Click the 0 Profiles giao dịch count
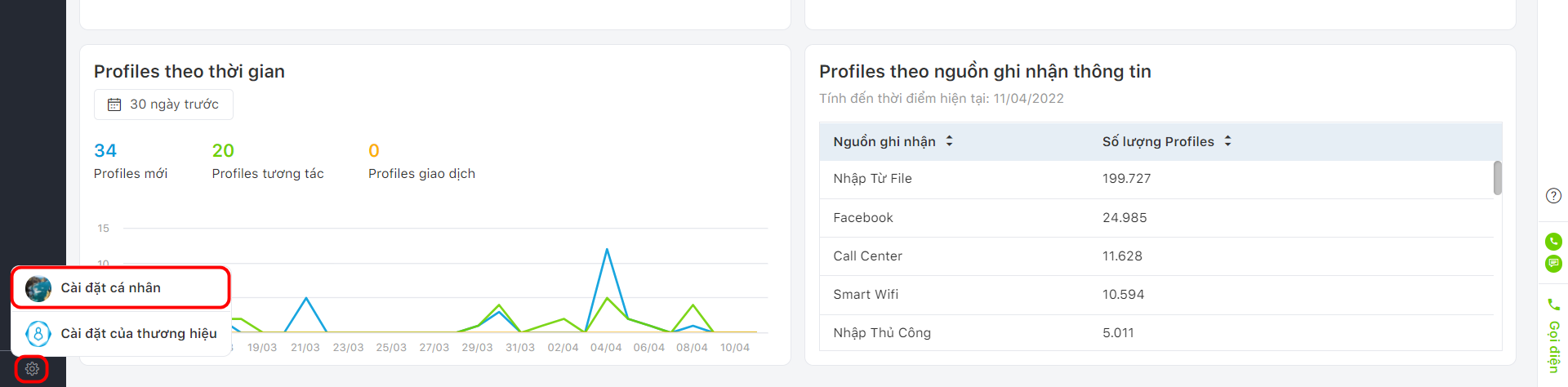1568x387 pixels. coord(374,151)
